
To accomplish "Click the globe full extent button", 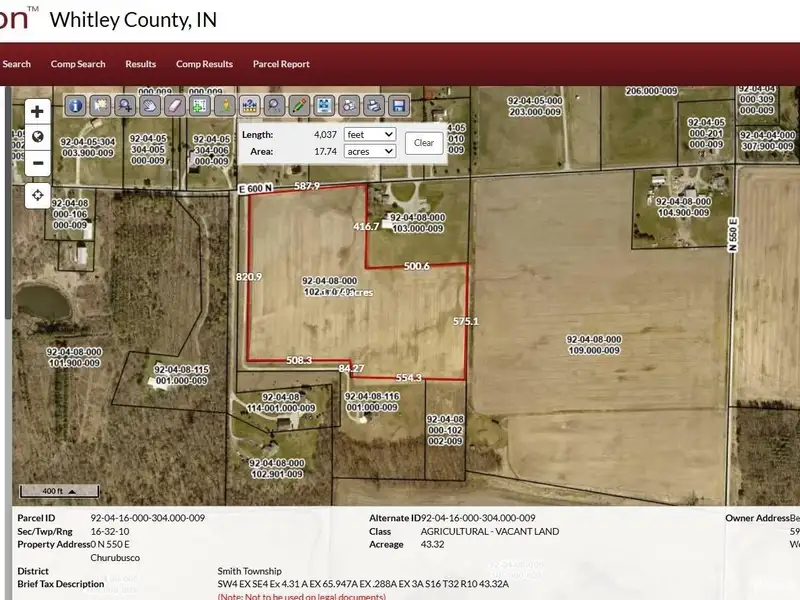I will click(37, 137).
